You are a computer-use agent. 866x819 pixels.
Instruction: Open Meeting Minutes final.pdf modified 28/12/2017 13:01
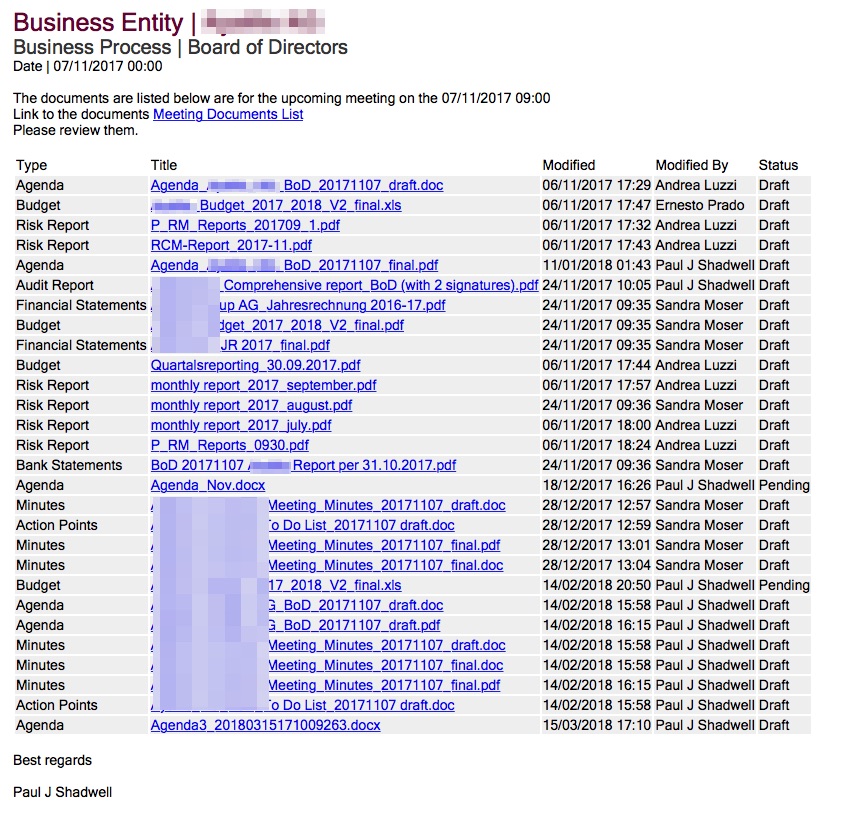click(385, 545)
